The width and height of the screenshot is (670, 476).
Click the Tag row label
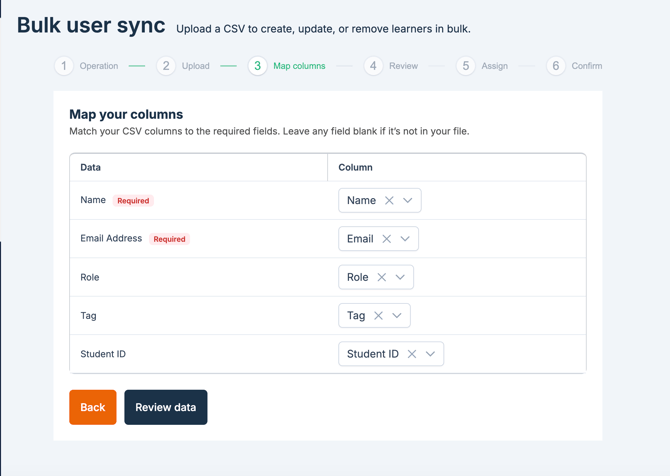[x=88, y=316]
